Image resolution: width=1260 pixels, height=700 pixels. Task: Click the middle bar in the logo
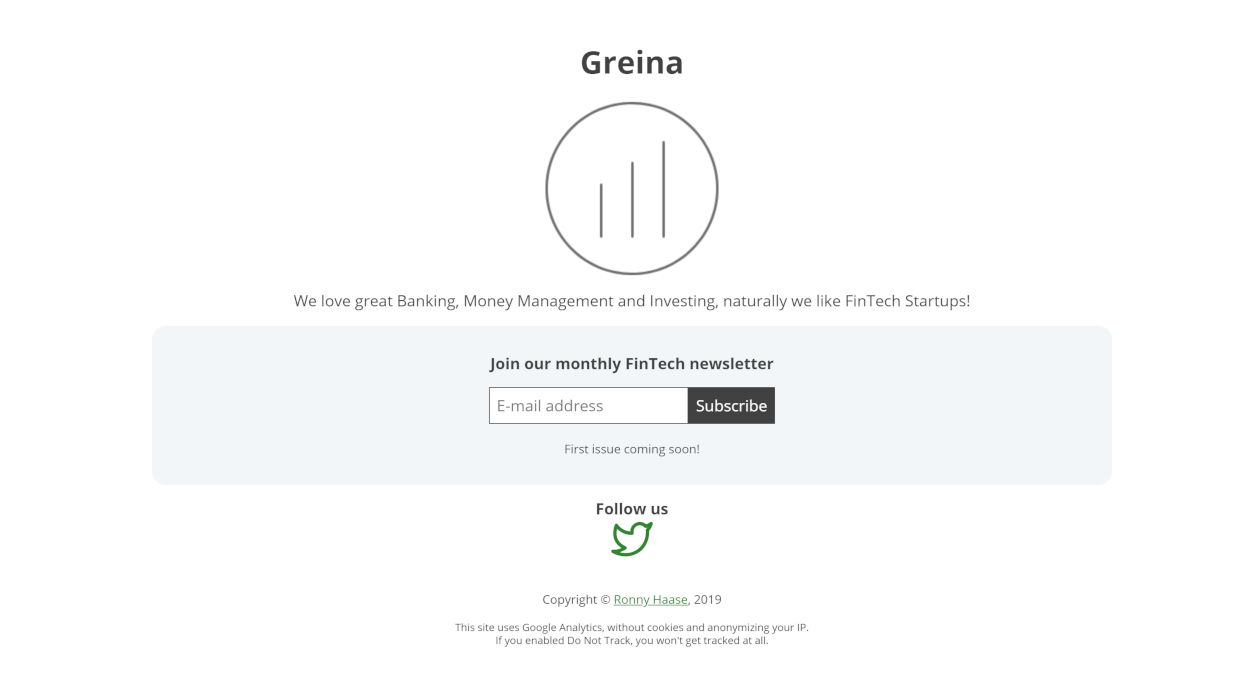632,199
